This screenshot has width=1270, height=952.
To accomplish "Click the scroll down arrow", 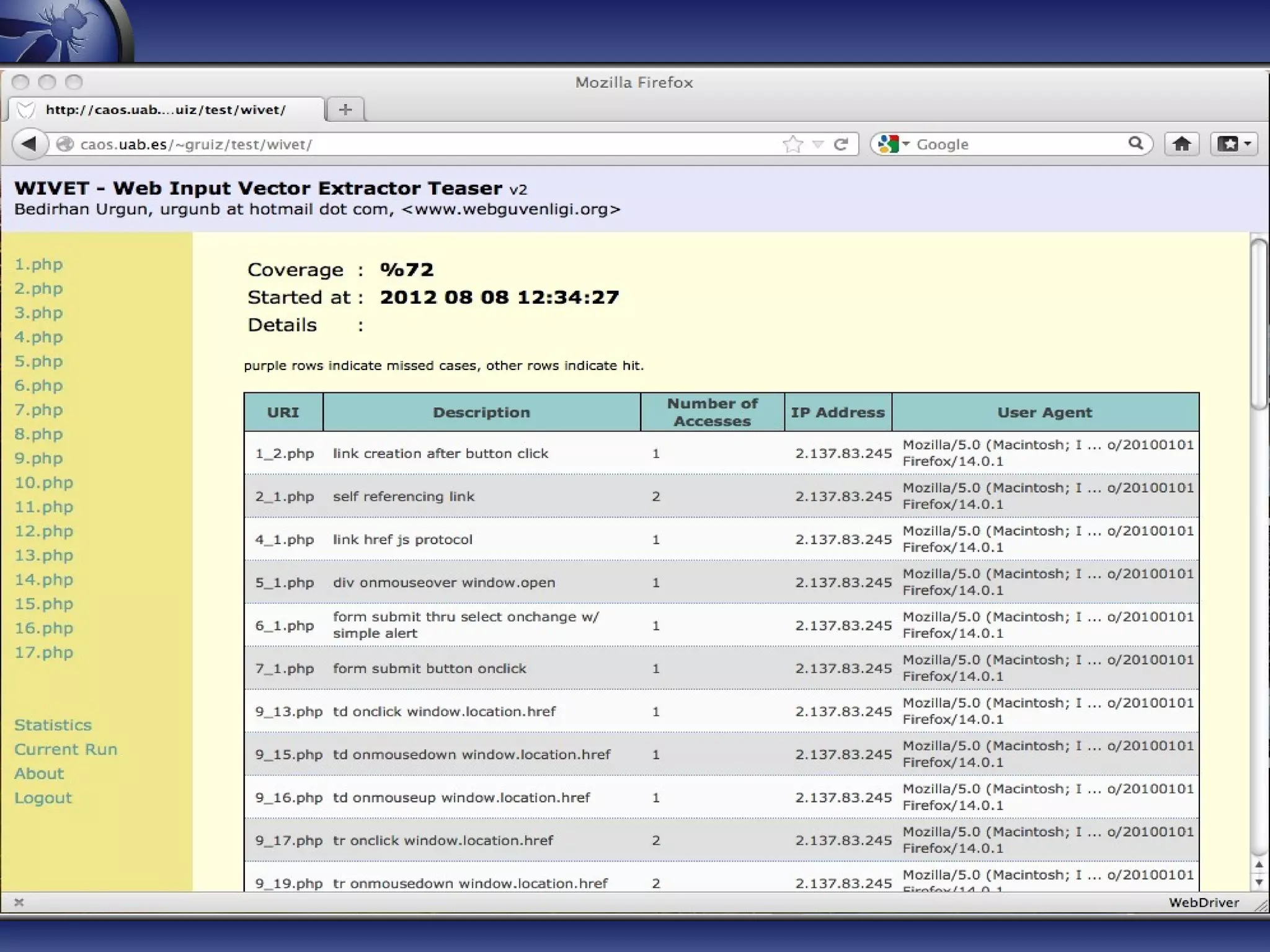I will tap(1258, 882).
